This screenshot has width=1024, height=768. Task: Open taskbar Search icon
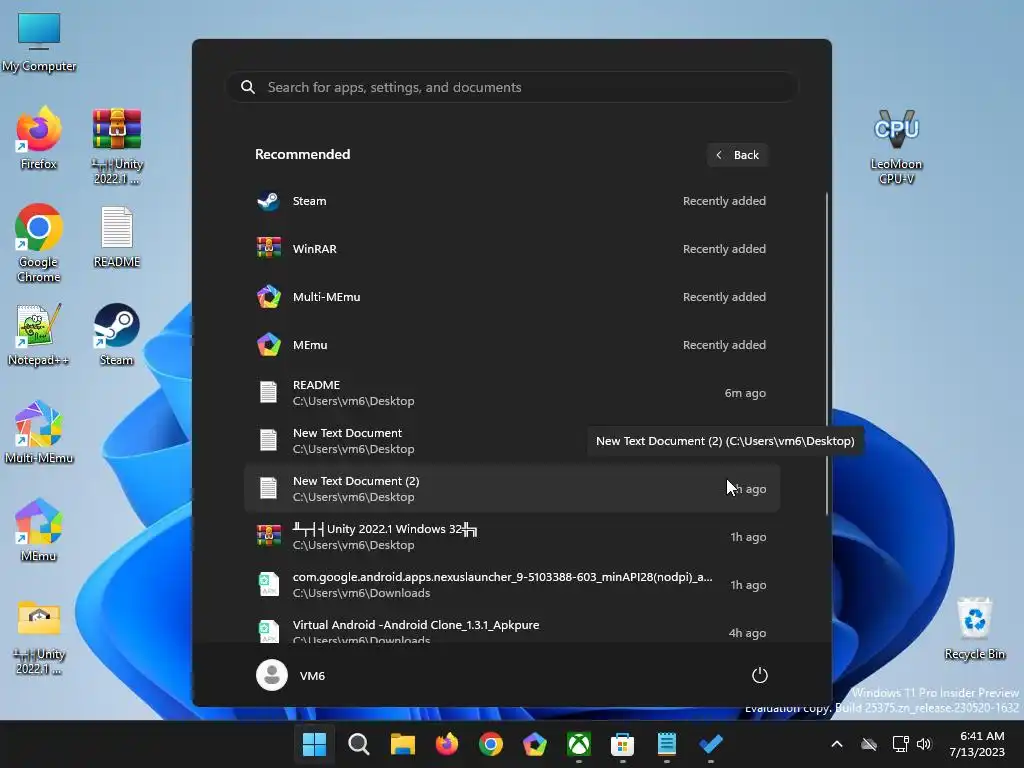tap(359, 744)
